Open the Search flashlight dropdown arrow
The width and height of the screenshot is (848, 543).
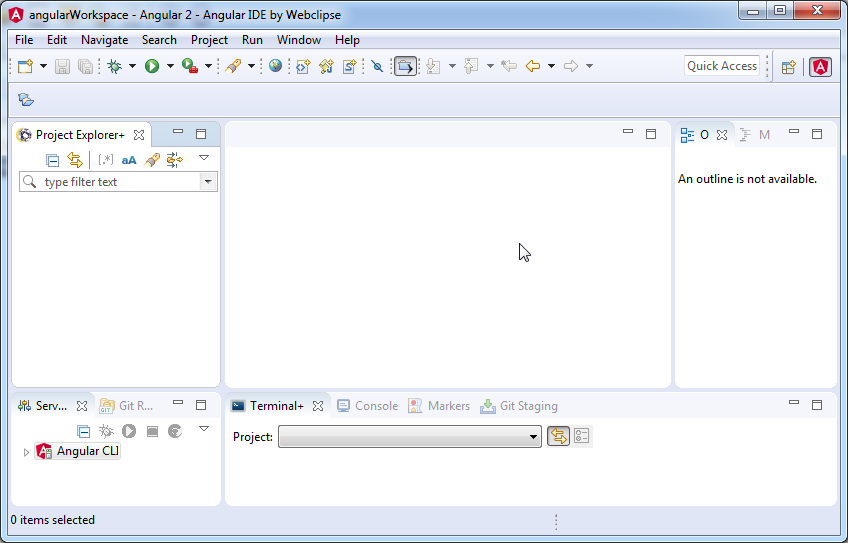coord(251,66)
